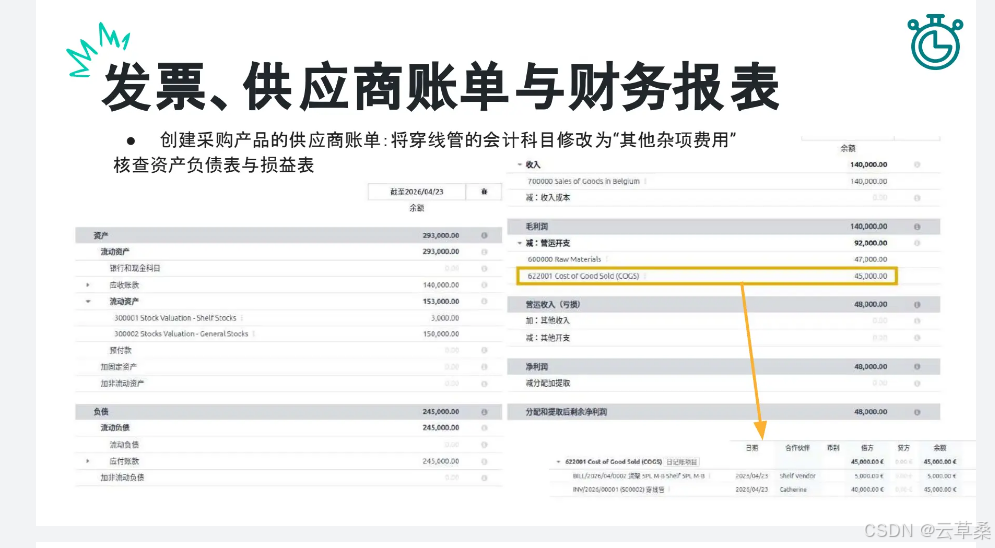Click info icon on 加非流动负债 row
Viewport: 995px width, 548px height.
tap(484, 477)
